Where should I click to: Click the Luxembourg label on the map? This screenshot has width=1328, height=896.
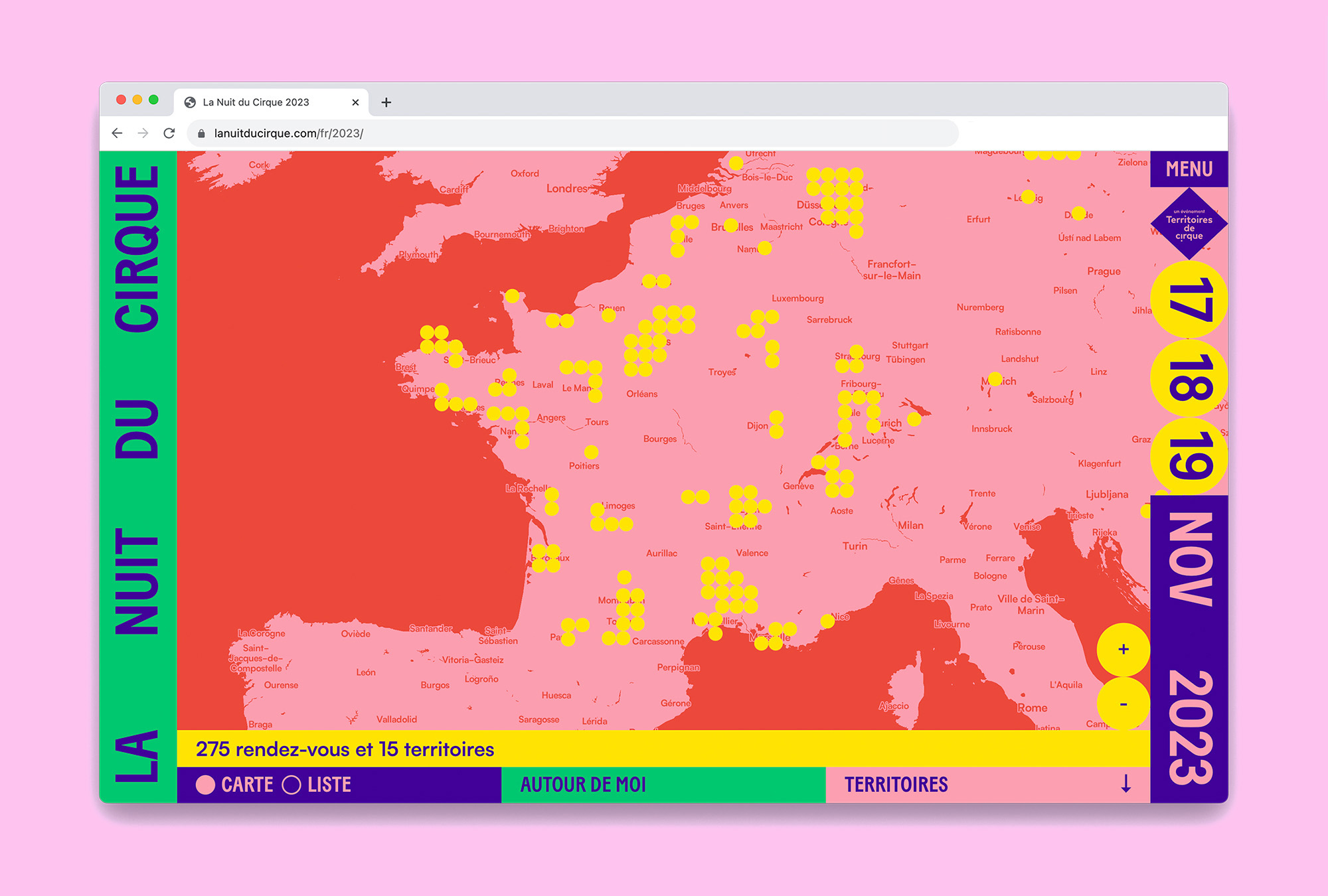click(x=797, y=299)
